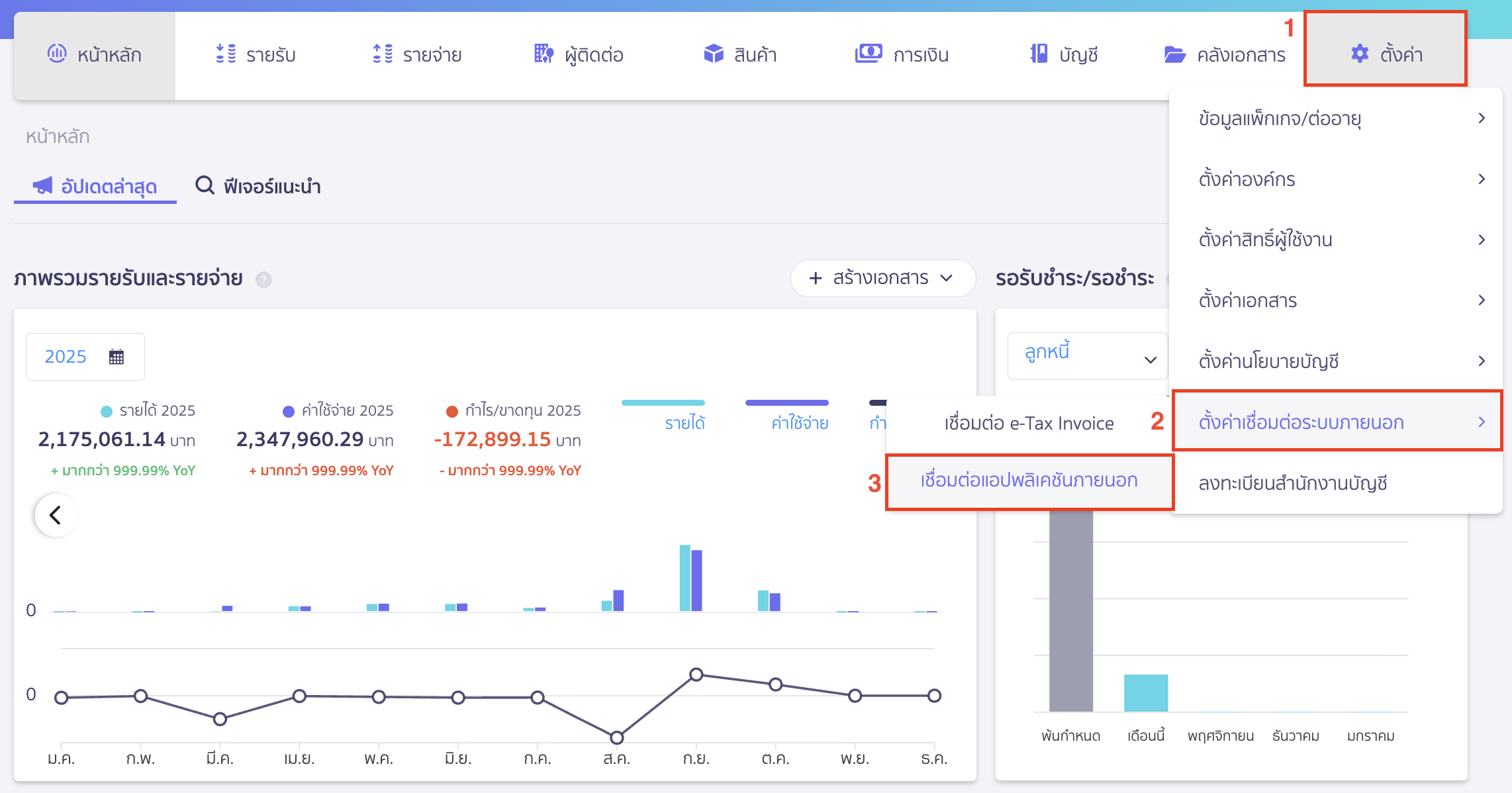Open the คลังเอกสาร document folder icon
This screenshot has width=1512, height=793.
tap(1176, 53)
